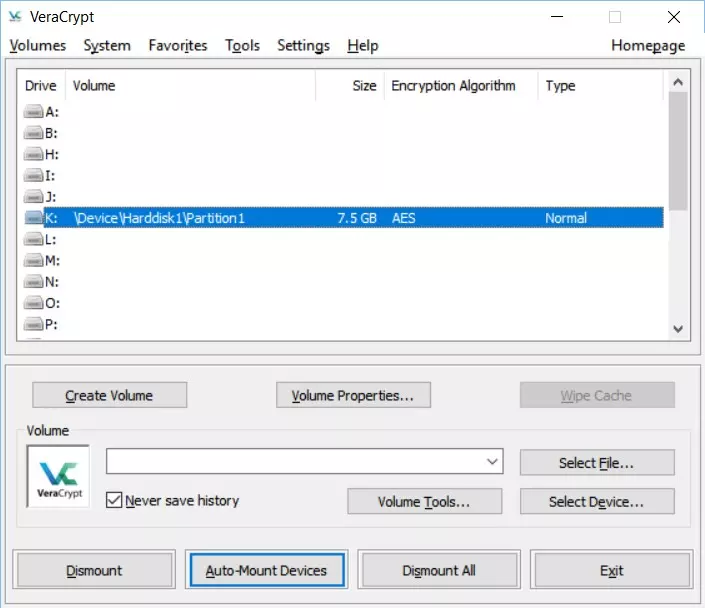
Task: Select \Device\Harddisk1\Partition1 volume text
Action: click(x=159, y=218)
